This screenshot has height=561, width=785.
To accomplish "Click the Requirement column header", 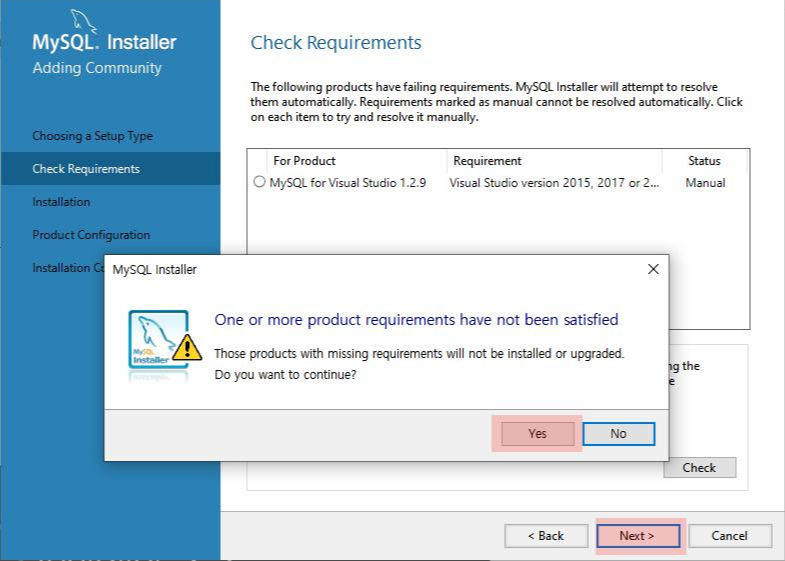I will [x=487, y=161].
